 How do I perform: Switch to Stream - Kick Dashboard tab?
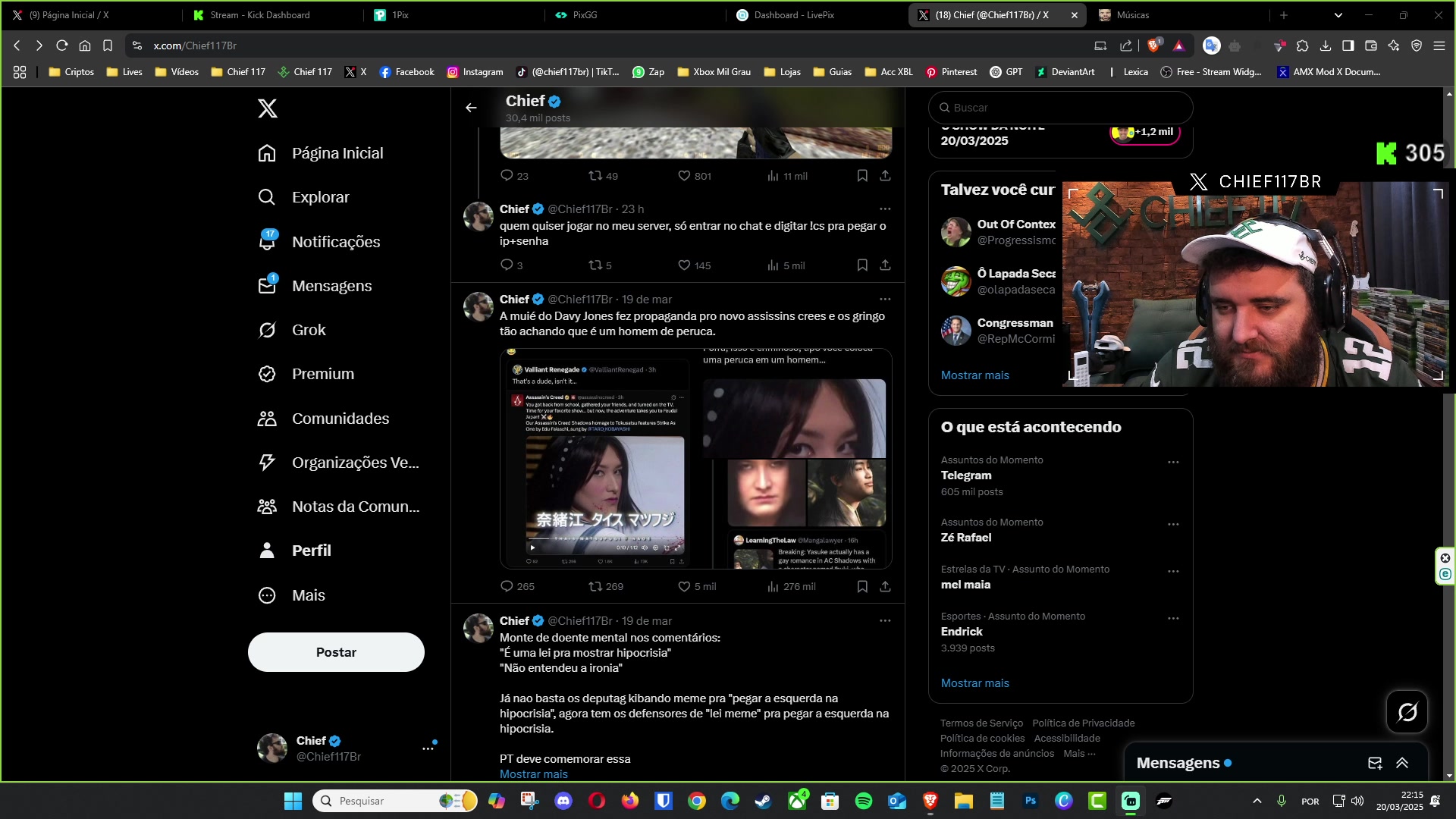tap(259, 14)
